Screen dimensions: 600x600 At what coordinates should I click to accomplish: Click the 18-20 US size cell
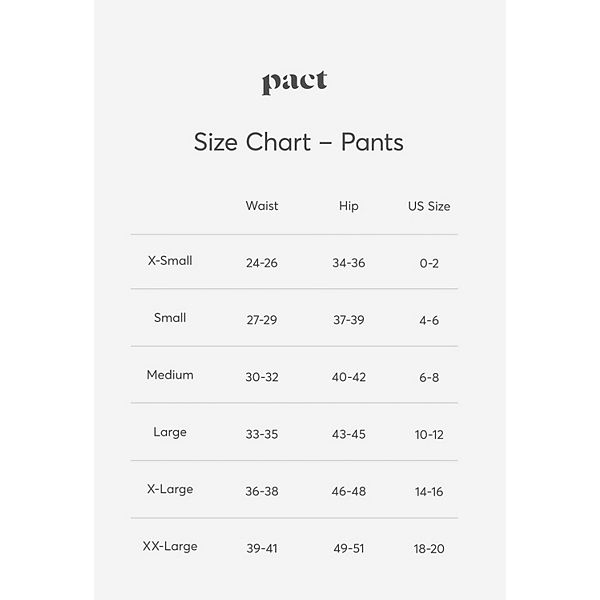click(429, 548)
